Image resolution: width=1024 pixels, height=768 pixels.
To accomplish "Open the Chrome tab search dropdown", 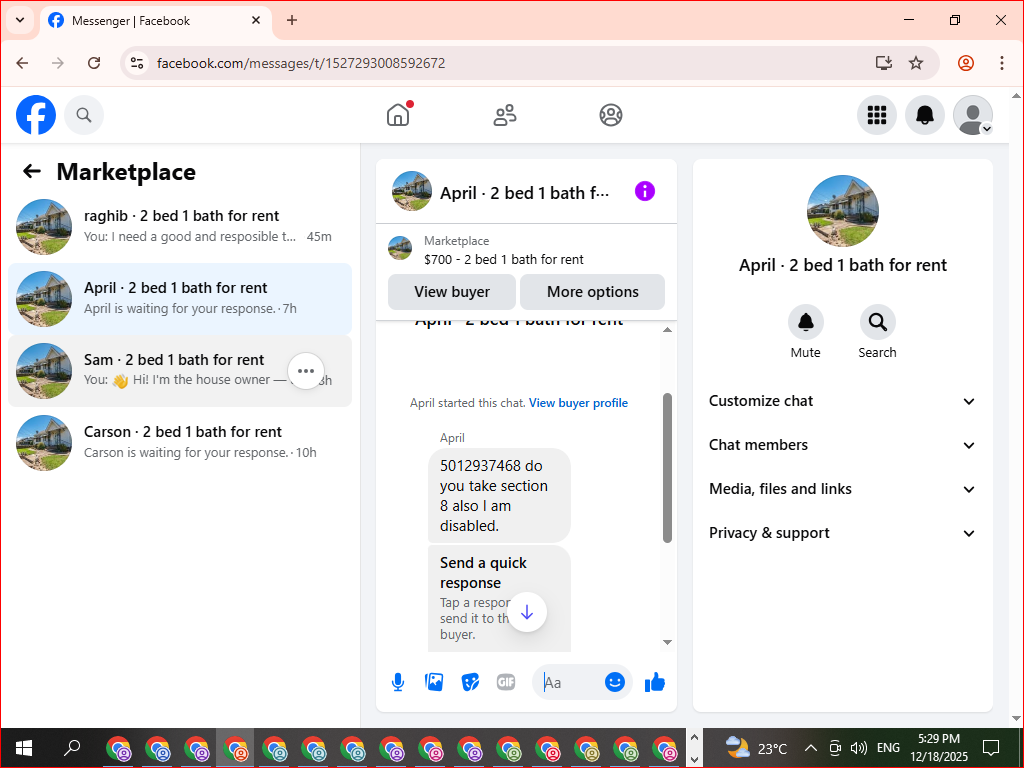I will click(20, 20).
